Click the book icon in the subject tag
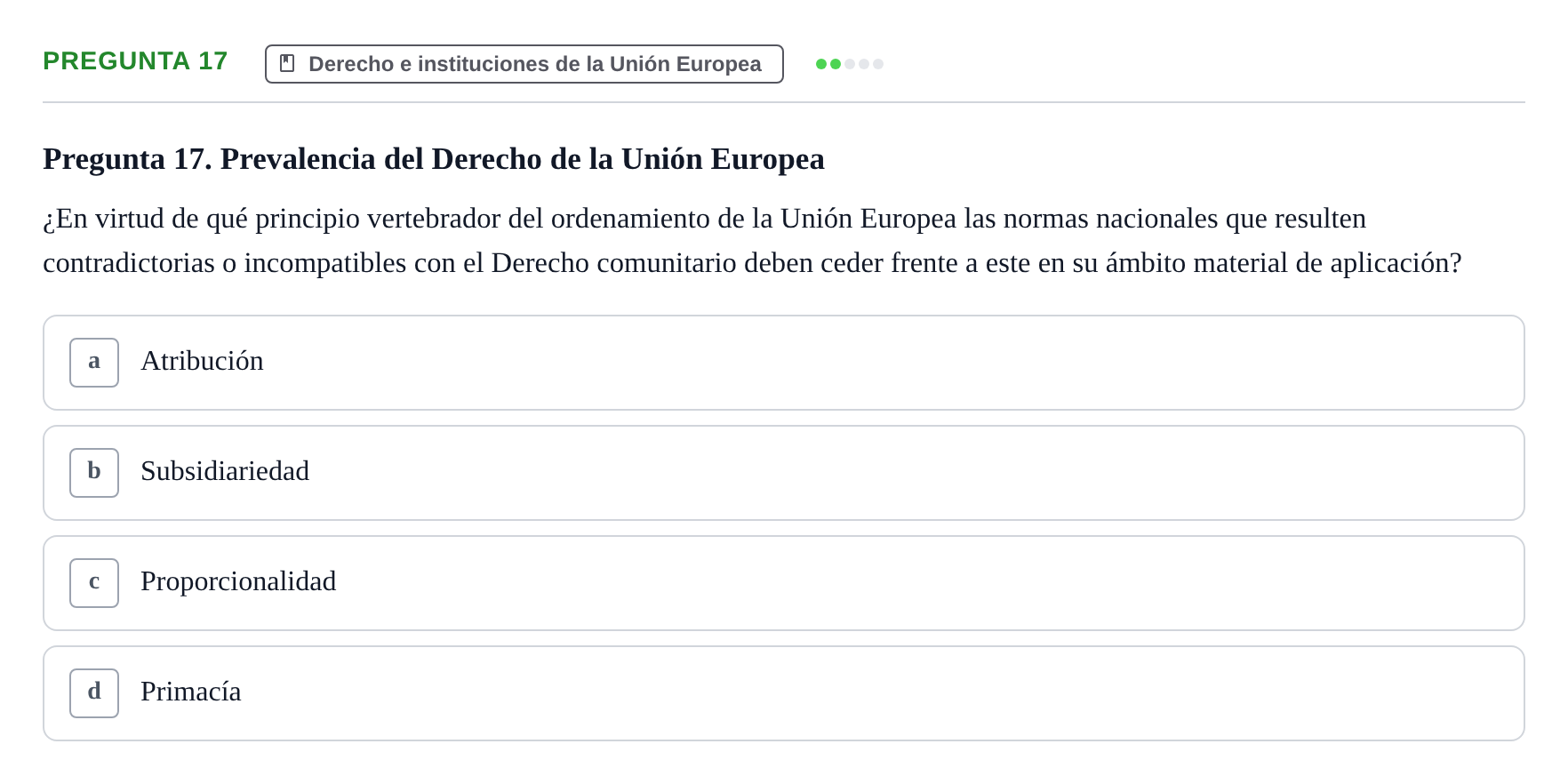The image size is (1568, 784). point(287,63)
